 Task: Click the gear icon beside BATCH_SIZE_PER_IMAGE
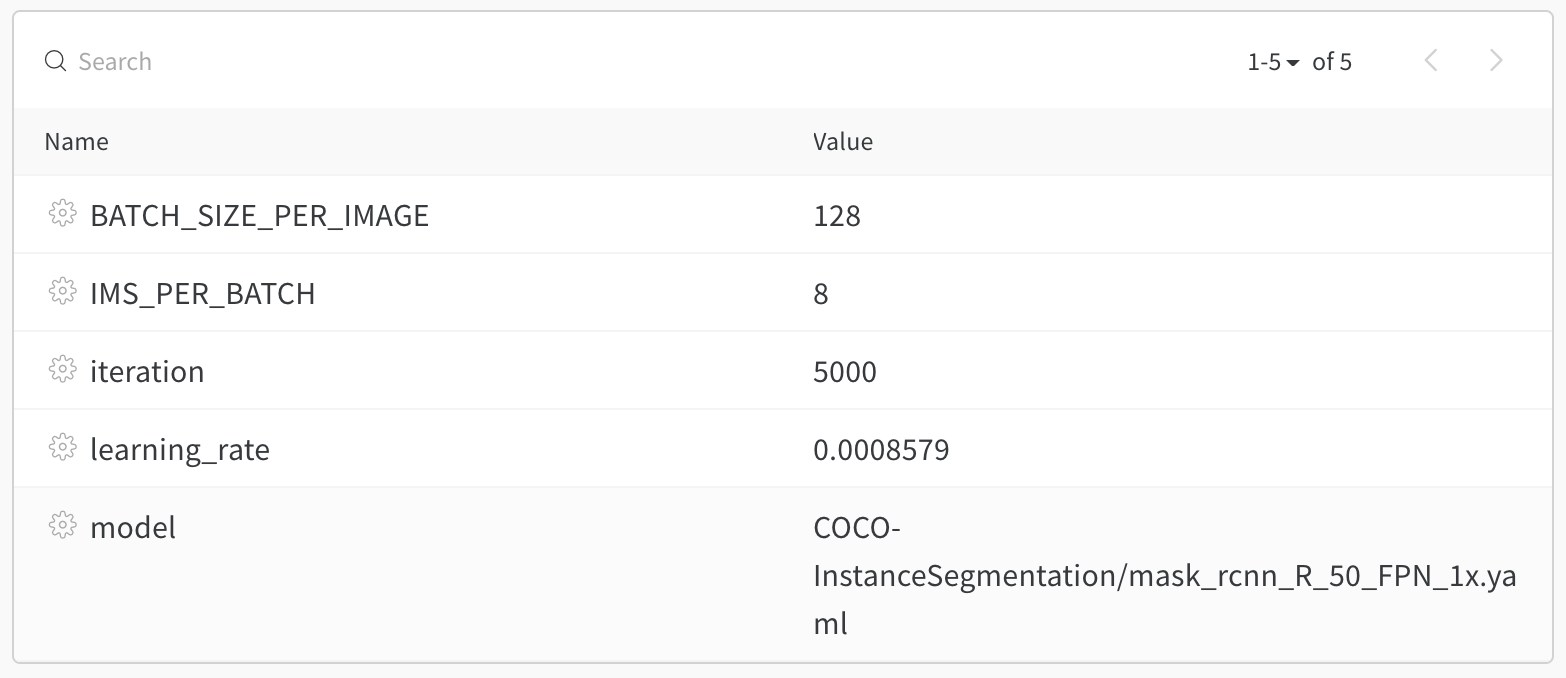[x=62, y=213]
